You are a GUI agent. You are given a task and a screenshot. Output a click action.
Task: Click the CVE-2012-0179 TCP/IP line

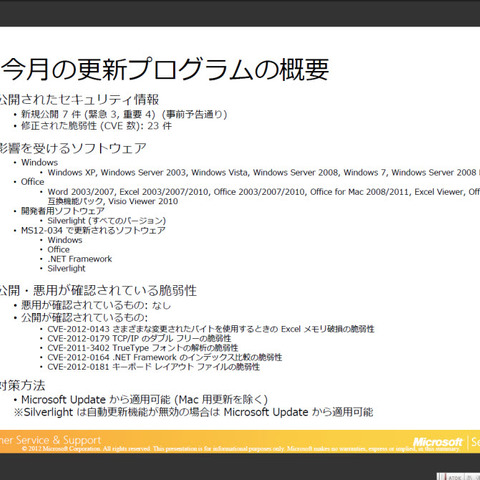tap(139, 338)
